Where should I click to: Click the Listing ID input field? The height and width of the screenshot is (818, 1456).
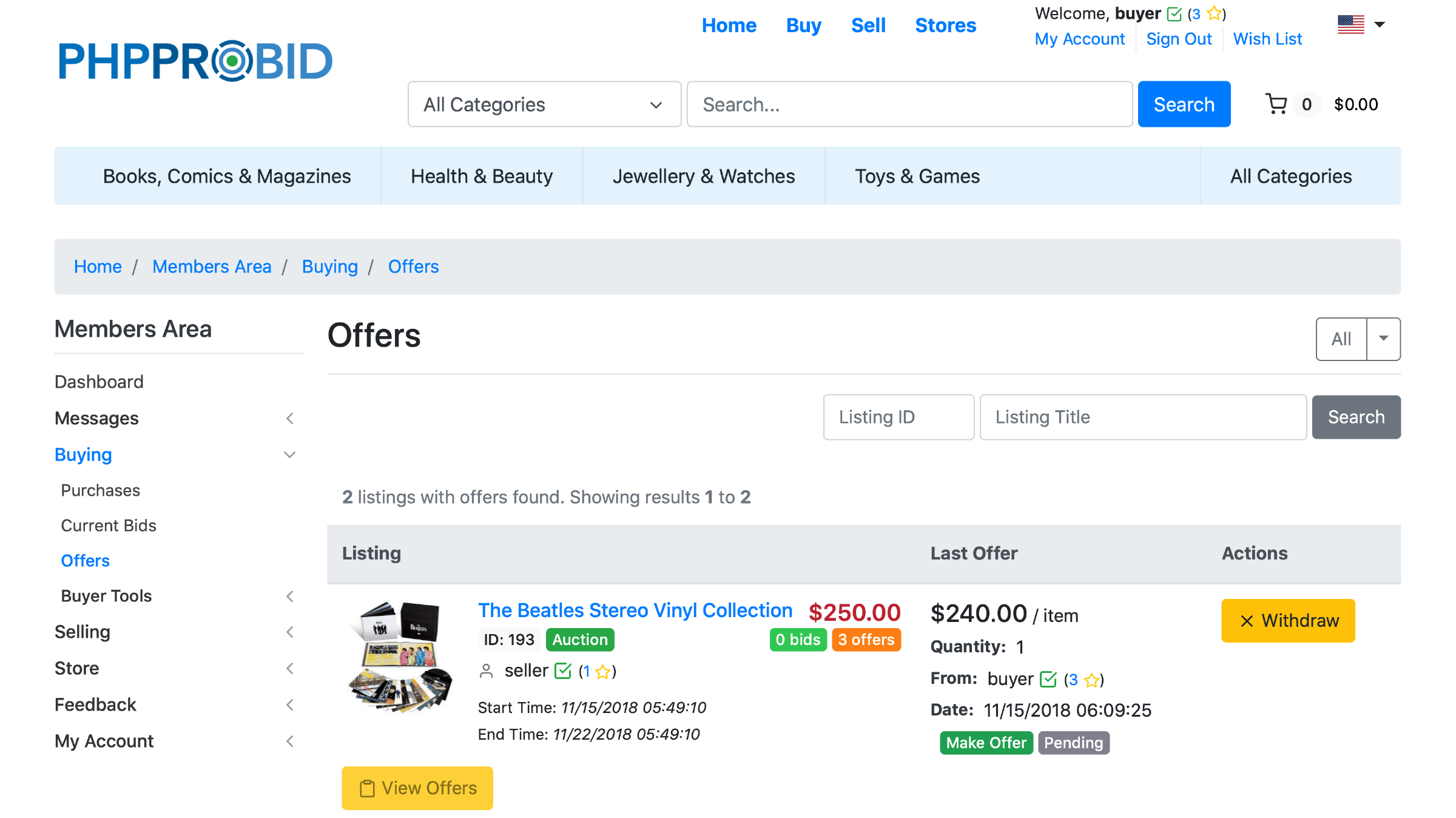click(898, 417)
